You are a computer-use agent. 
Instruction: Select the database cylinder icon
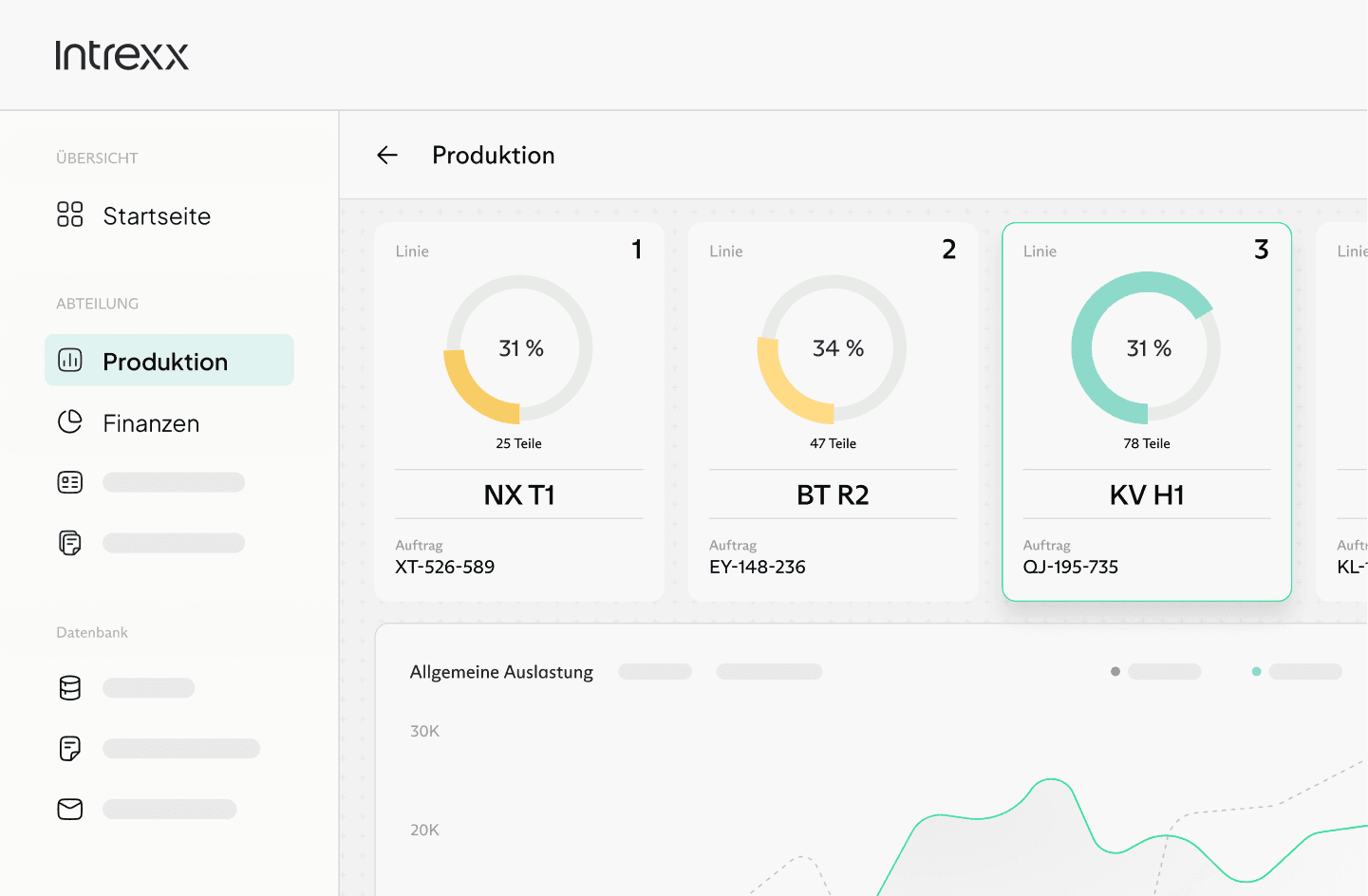(x=70, y=688)
